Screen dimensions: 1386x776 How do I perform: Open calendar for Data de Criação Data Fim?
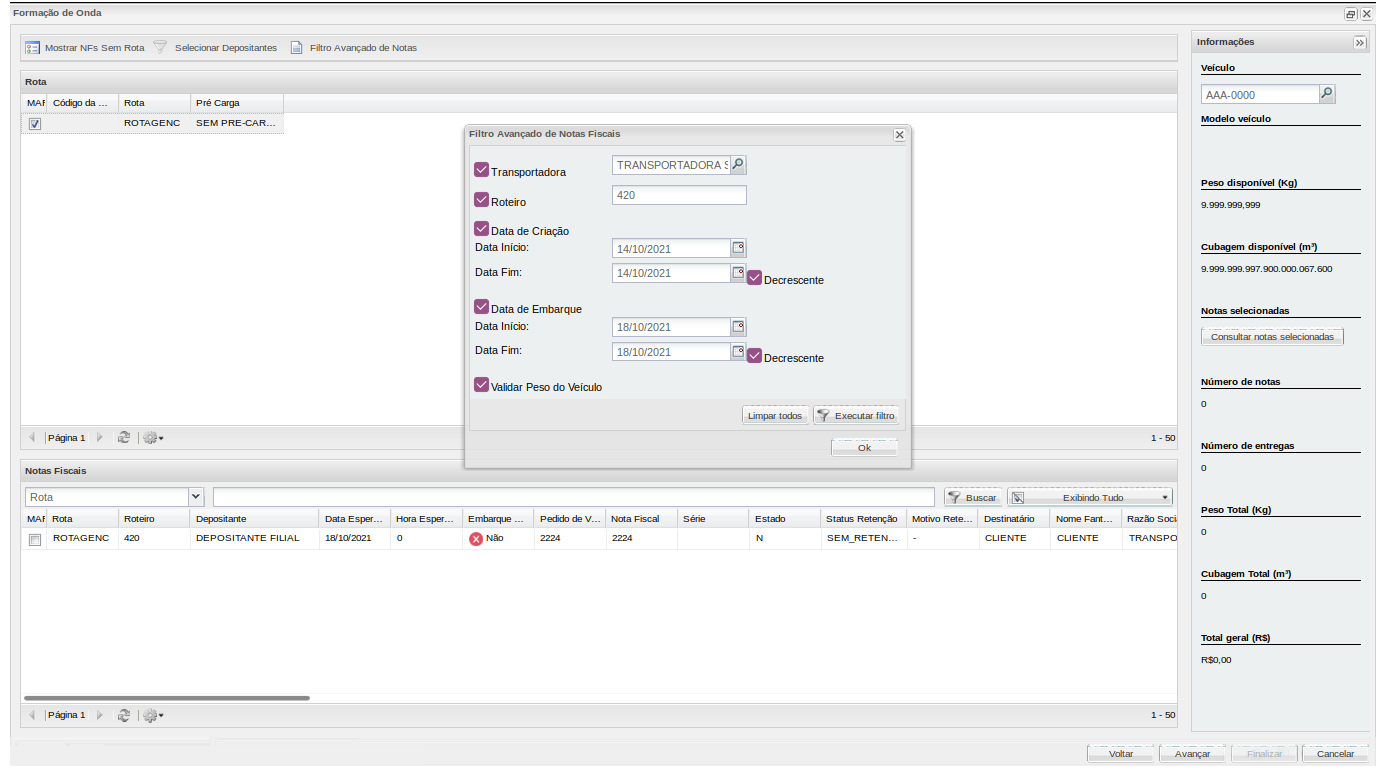click(738, 273)
